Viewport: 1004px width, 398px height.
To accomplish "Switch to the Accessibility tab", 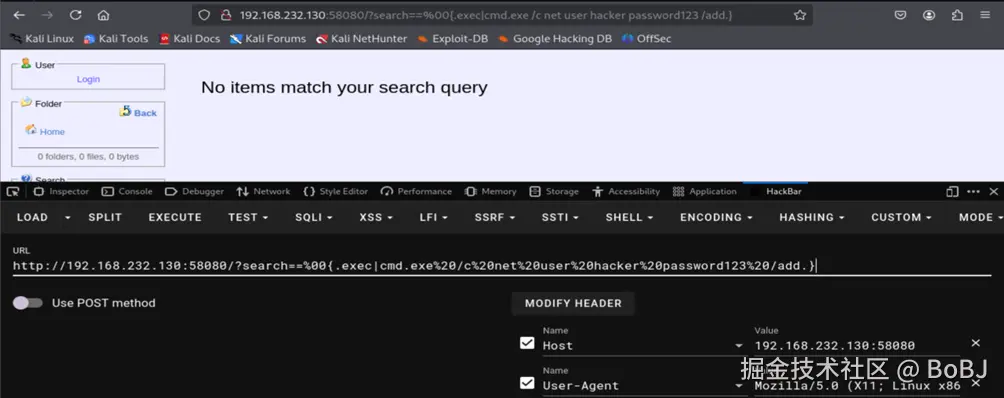I will tap(626, 191).
